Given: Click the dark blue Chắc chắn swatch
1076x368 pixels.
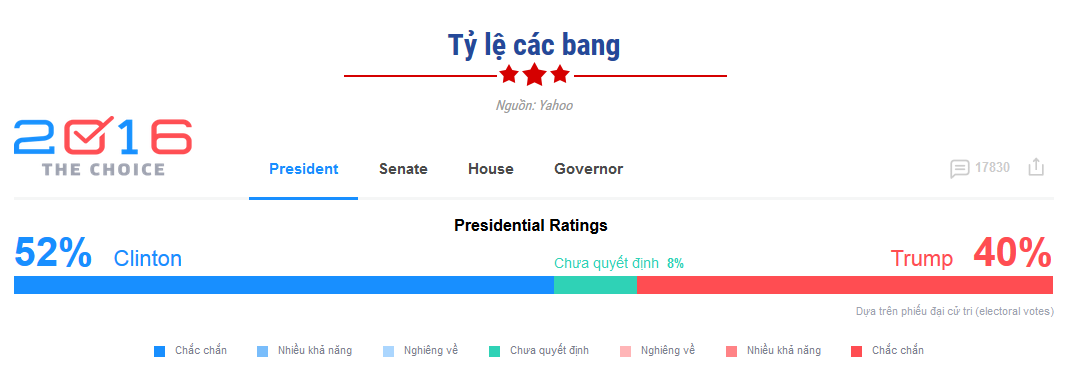Looking at the screenshot, I should click(x=159, y=352).
